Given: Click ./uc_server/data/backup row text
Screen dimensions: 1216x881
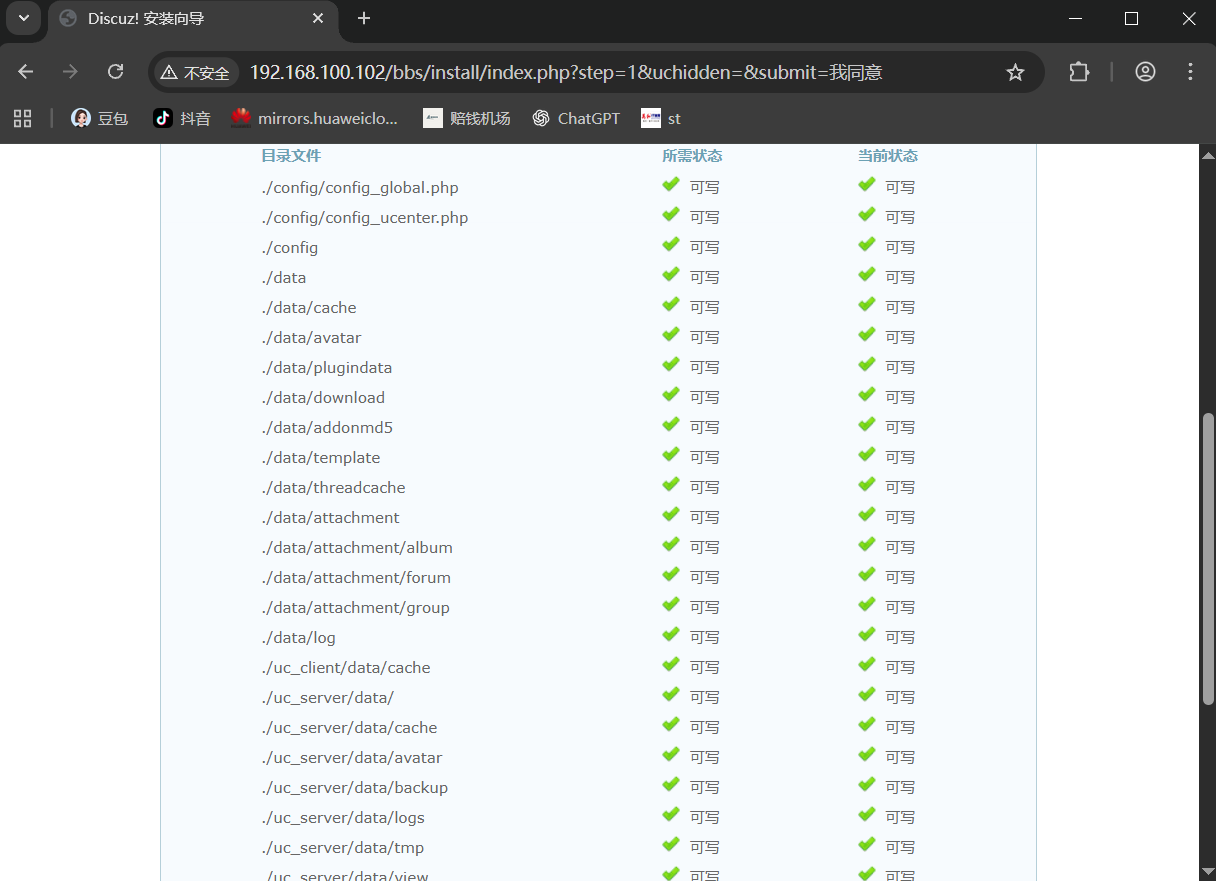Looking at the screenshot, I should tap(354, 787).
